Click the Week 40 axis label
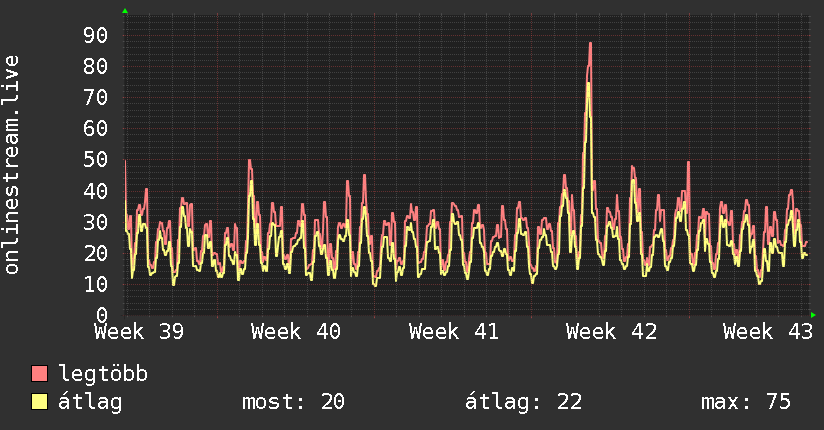824x430 pixels. coord(296,332)
